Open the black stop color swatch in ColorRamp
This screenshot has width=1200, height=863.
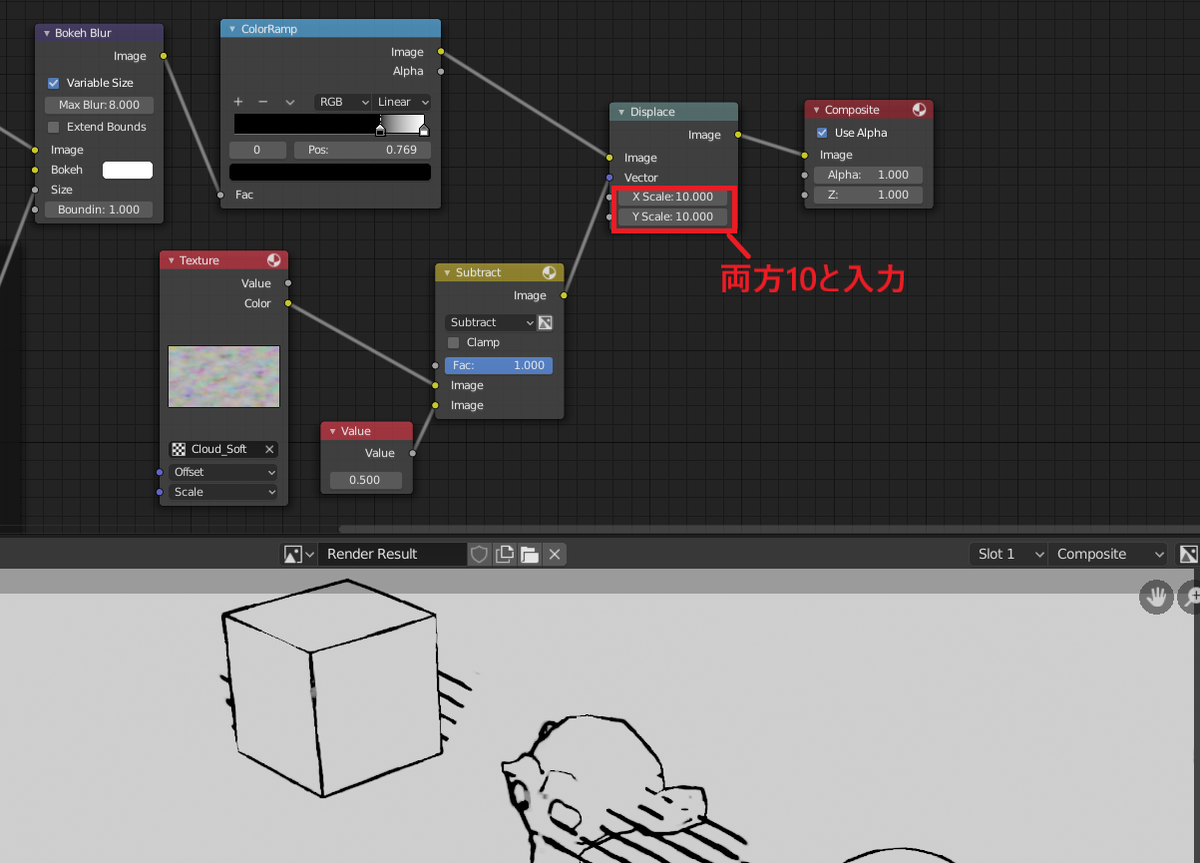point(330,172)
